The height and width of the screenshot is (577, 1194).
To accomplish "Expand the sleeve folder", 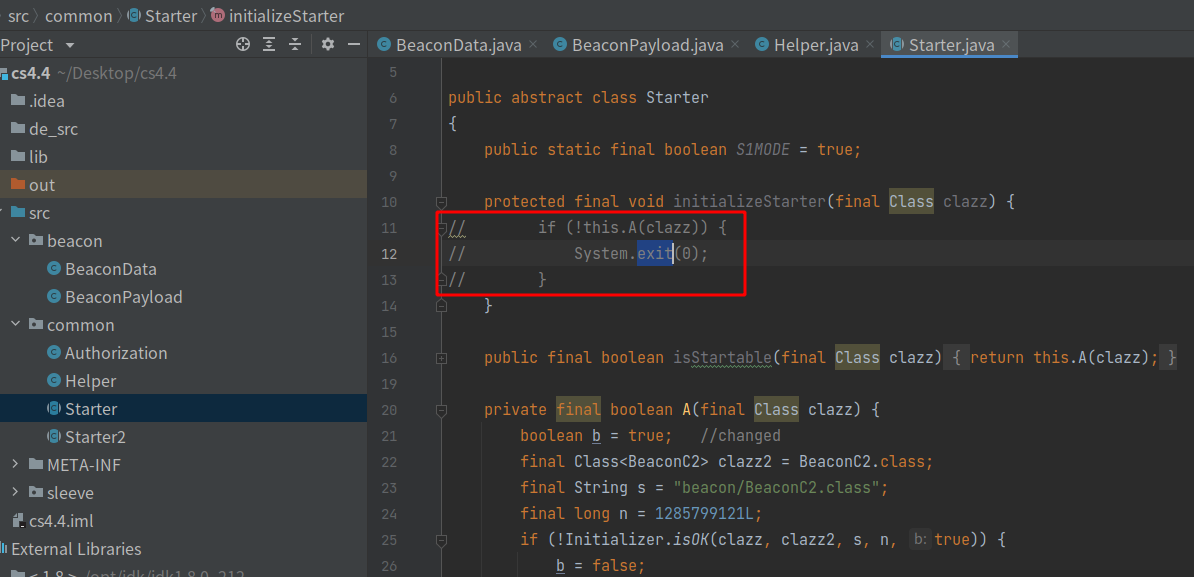I will (15, 493).
